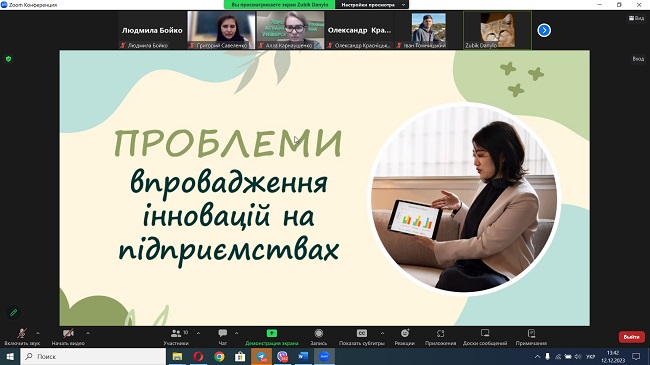The width and height of the screenshot is (650, 365).
Task: Open the Apps (Приложения) icon
Action: [x=440, y=333]
